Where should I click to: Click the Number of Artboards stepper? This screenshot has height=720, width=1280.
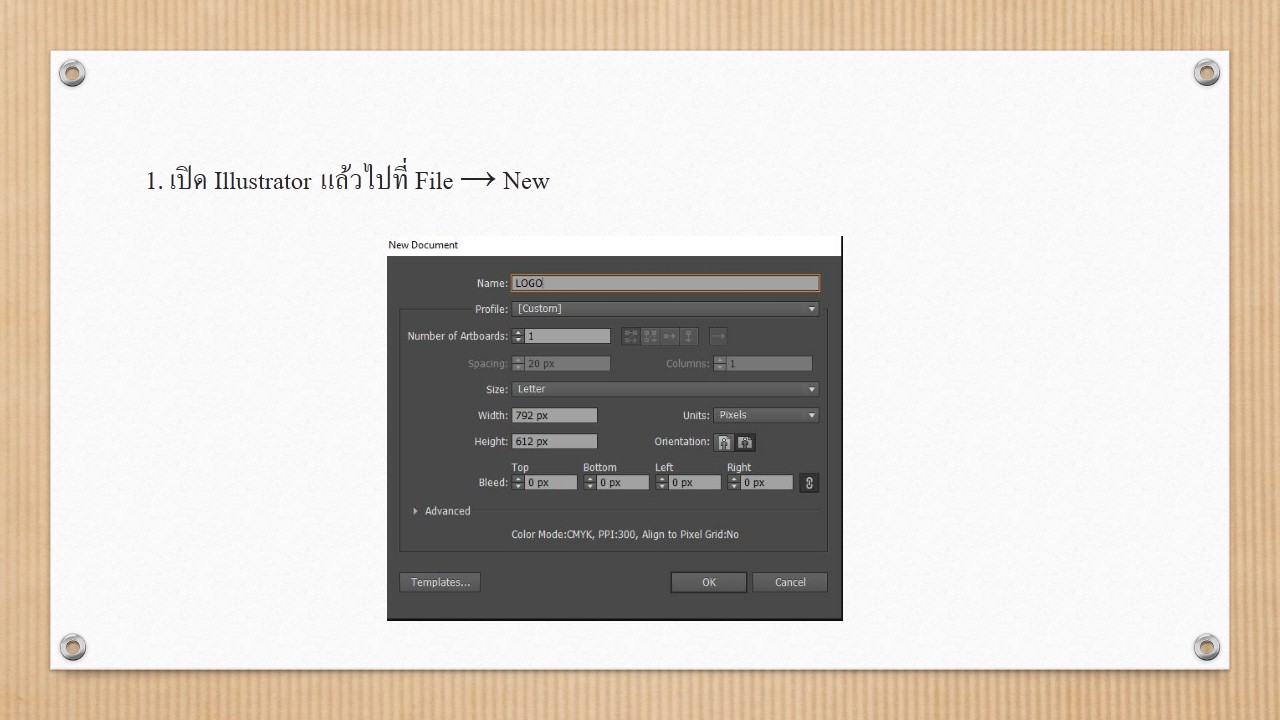[518, 336]
